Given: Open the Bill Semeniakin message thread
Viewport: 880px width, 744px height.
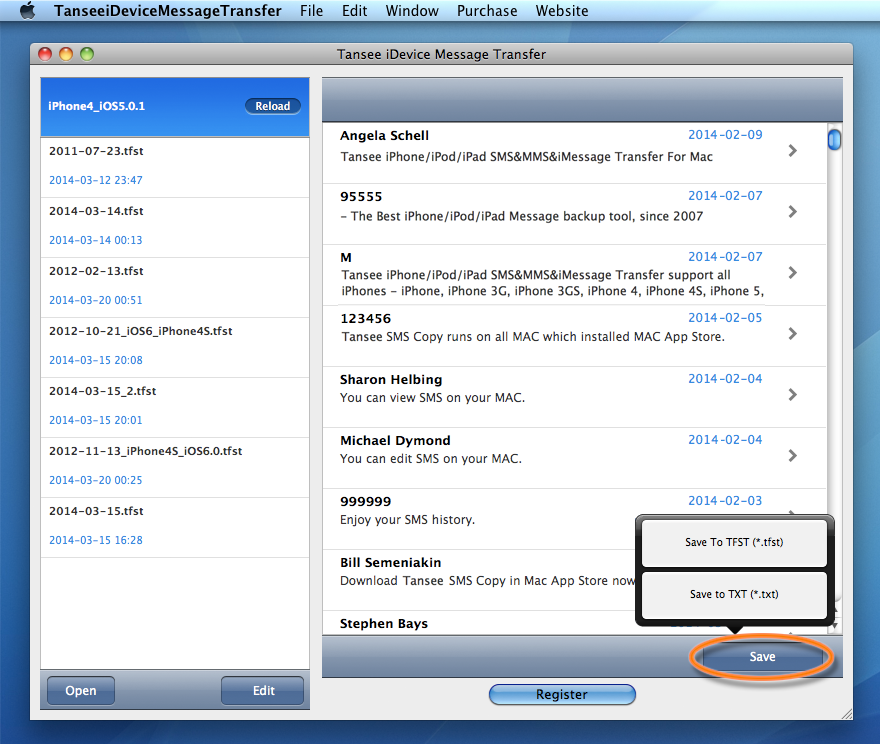Looking at the screenshot, I should click(x=479, y=580).
